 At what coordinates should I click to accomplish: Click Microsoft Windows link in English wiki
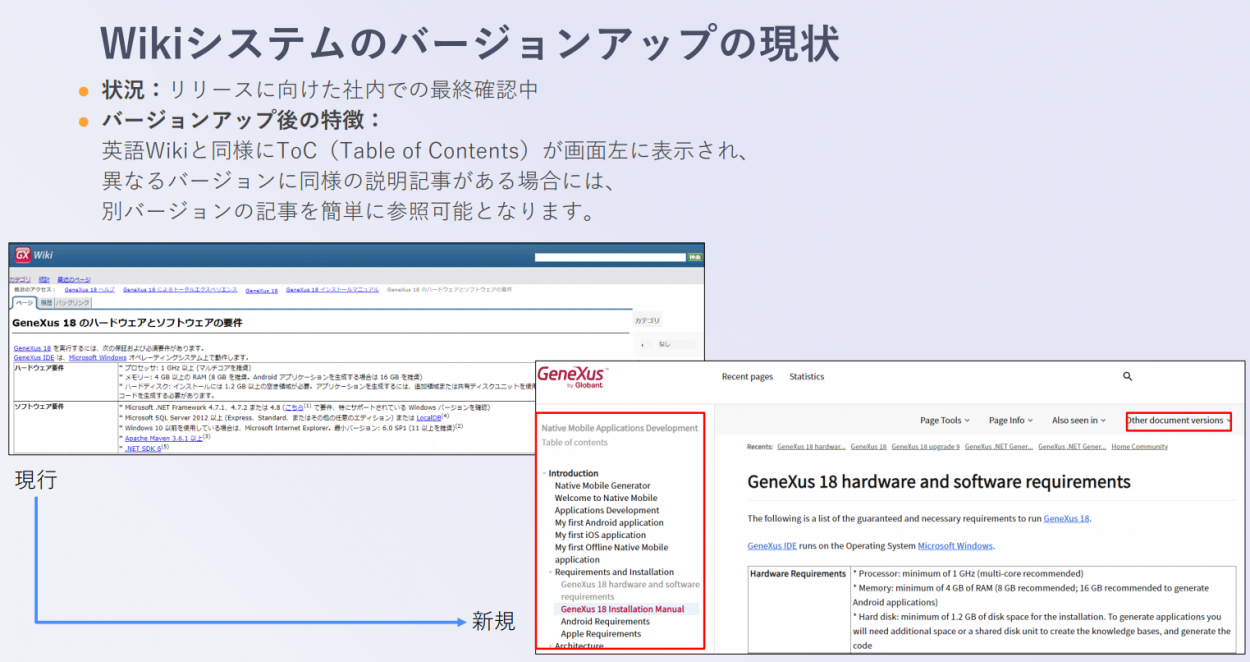pyautogui.click(x=955, y=546)
